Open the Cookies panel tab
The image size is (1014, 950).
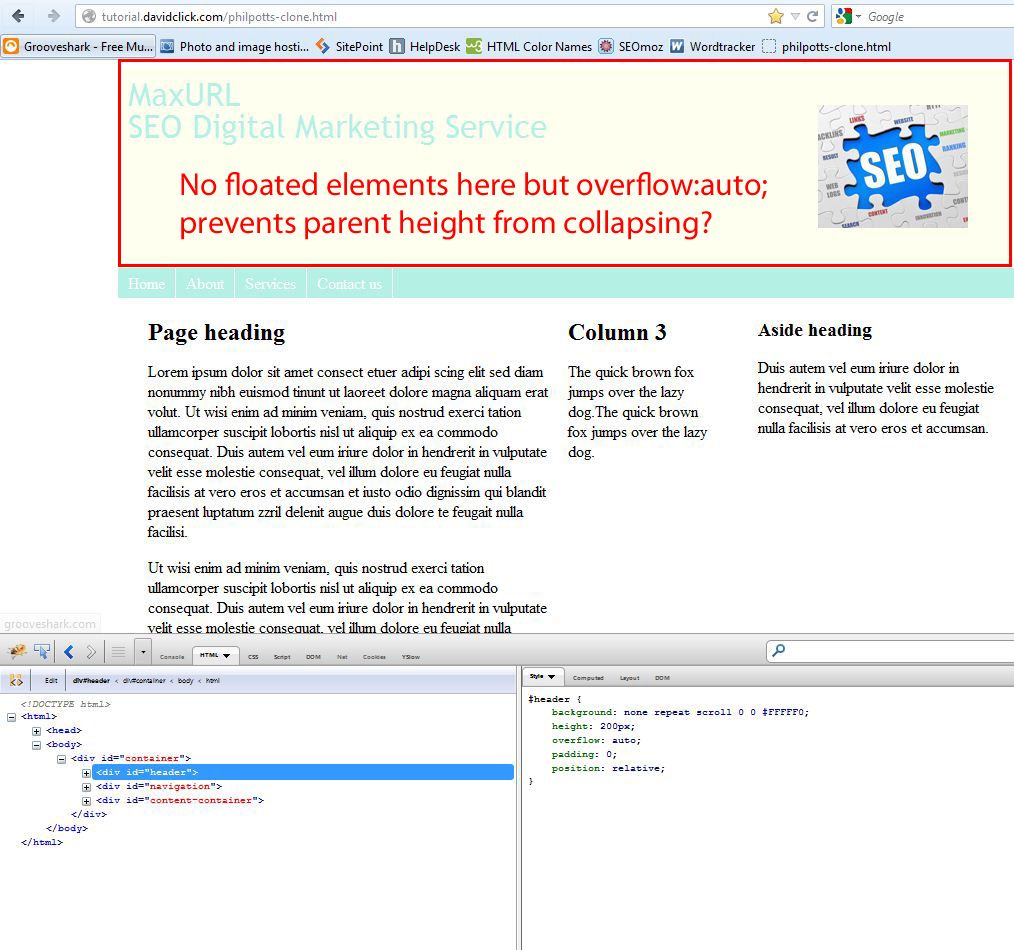[x=374, y=656]
